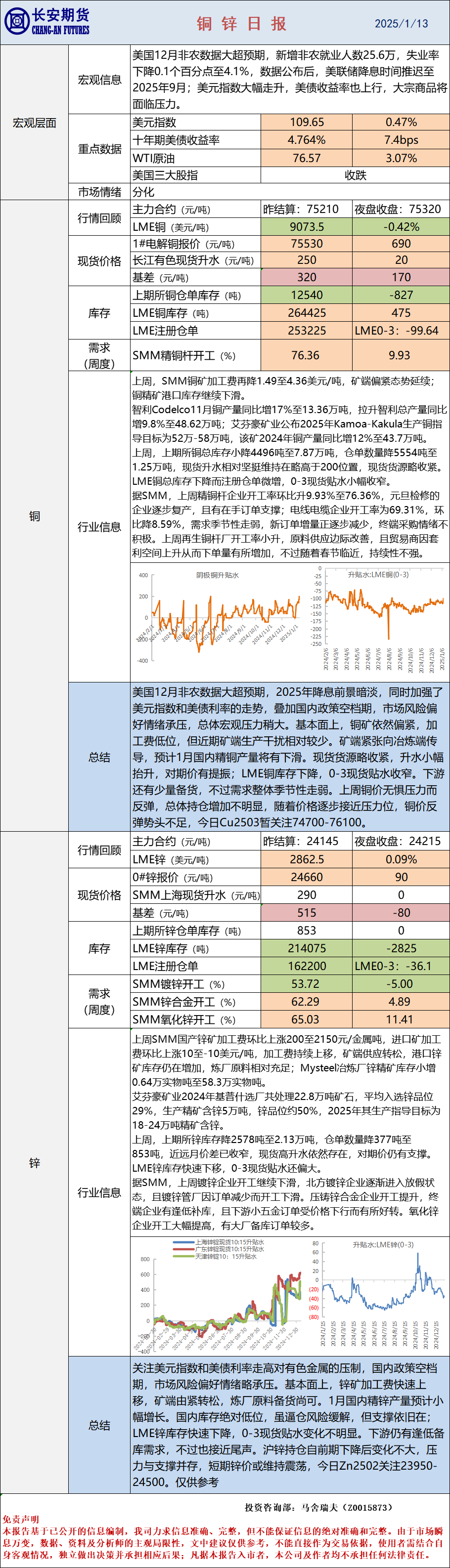
Task: Select the LME锌 price 2862.5
Action: click(x=306, y=859)
